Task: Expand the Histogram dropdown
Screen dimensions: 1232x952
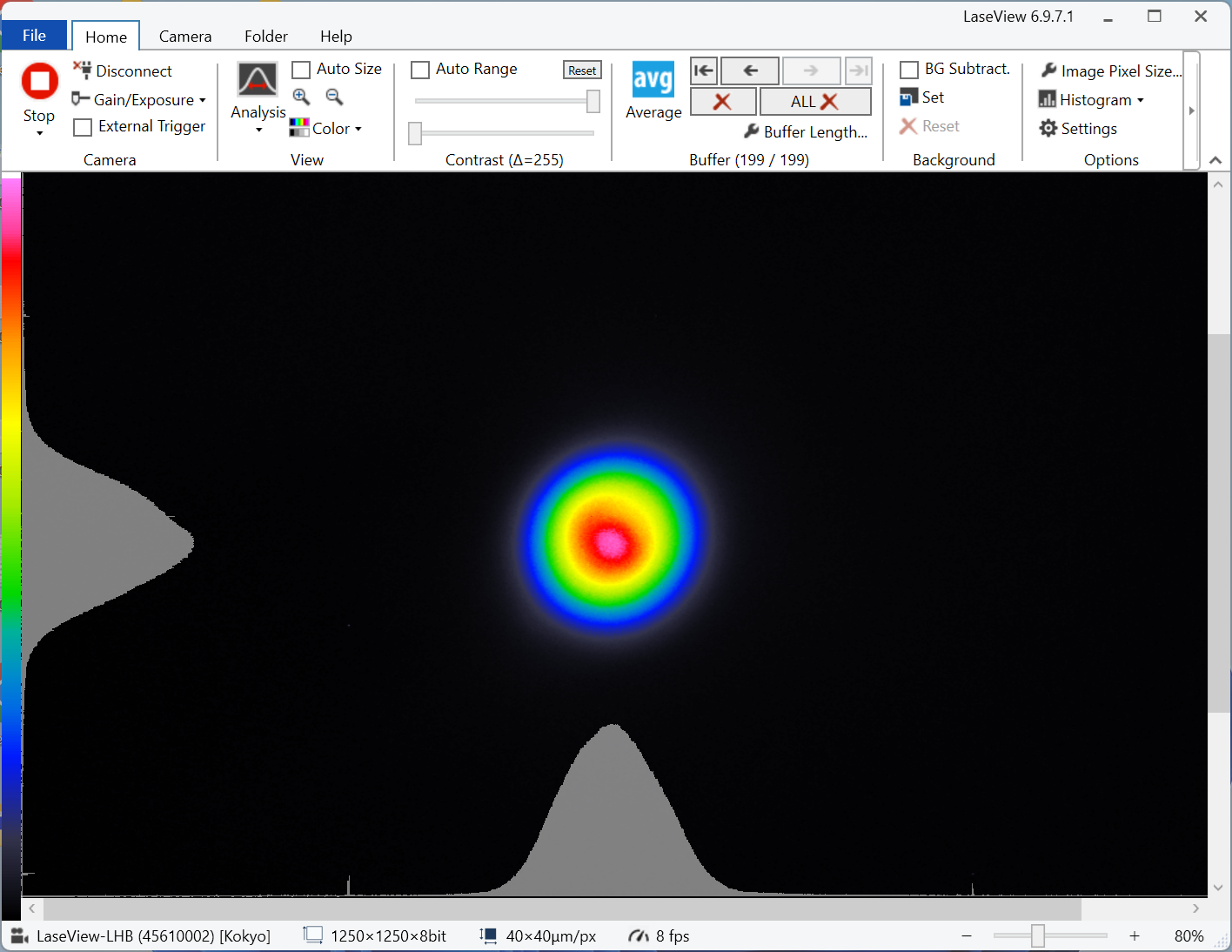Action: coord(1095,100)
